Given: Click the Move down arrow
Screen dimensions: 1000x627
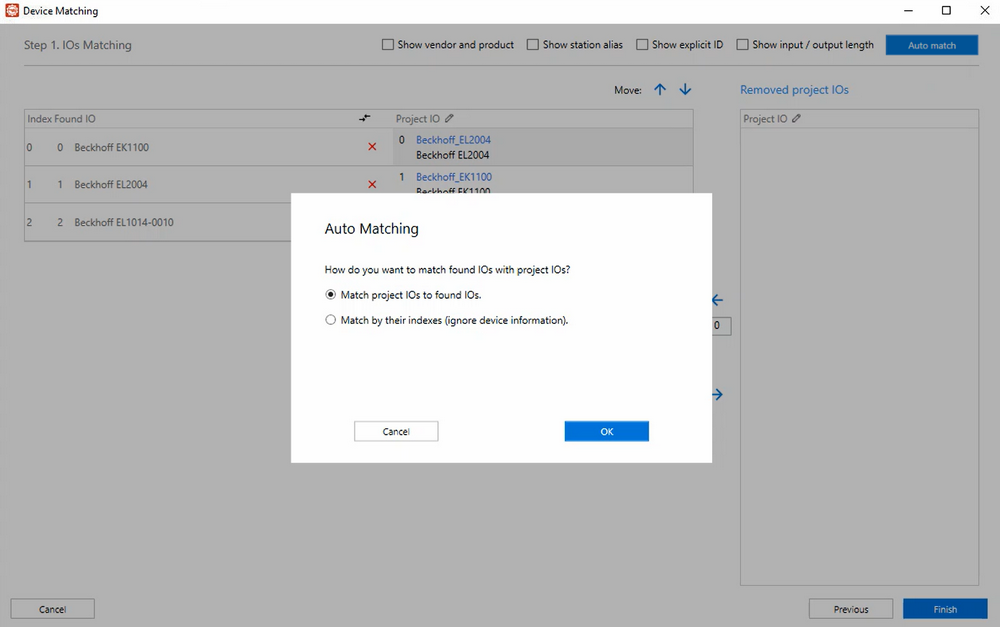Looking at the screenshot, I should coord(685,90).
